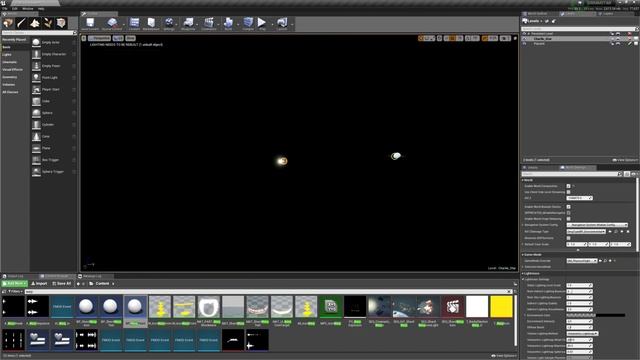
Task: Select the Player Start placement item
Action: click(53, 89)
